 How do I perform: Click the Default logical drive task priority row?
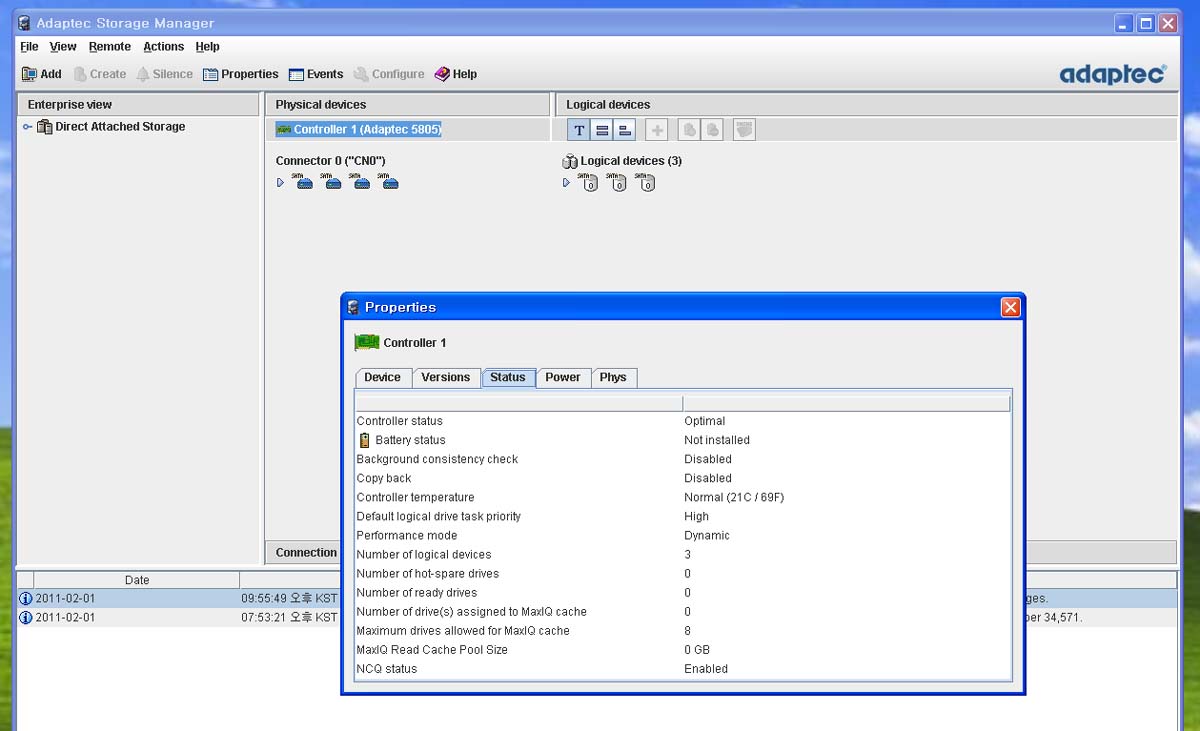point(682,516)
